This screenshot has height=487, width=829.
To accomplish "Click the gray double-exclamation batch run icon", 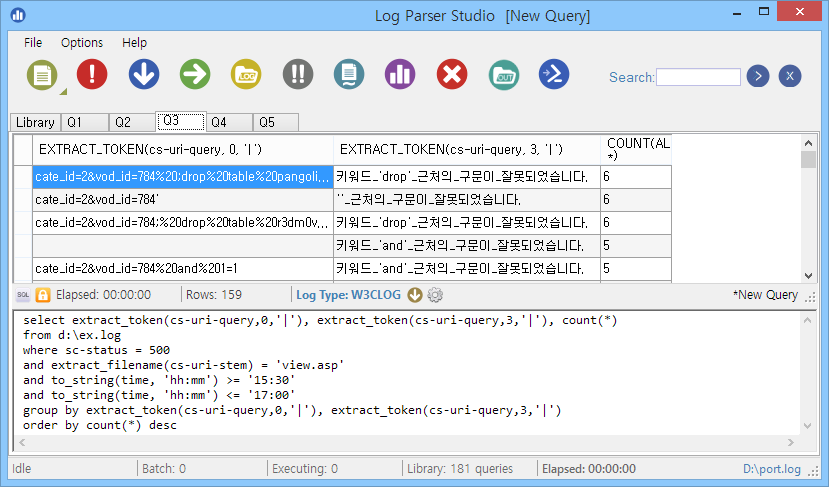I will [x=298, y=74].
